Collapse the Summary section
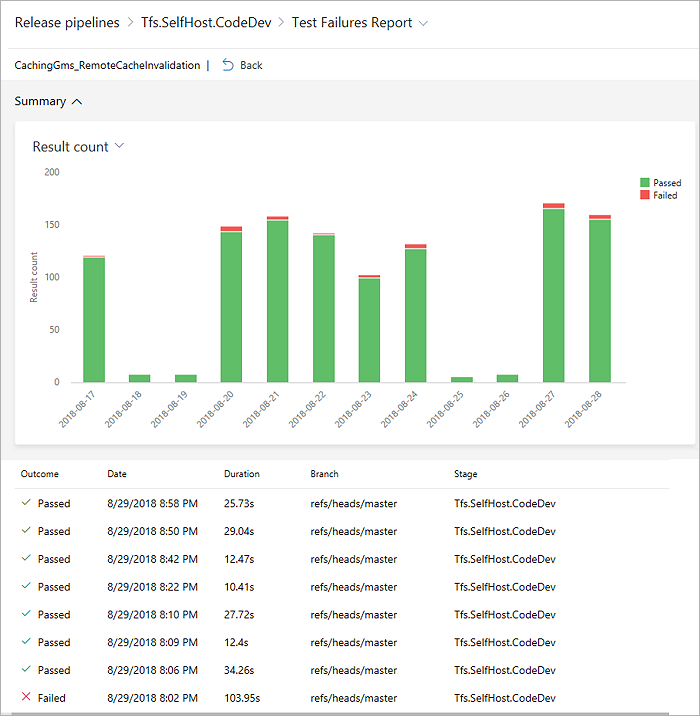The width and height of the screenshot is (700, 716). tap(78, 101)
